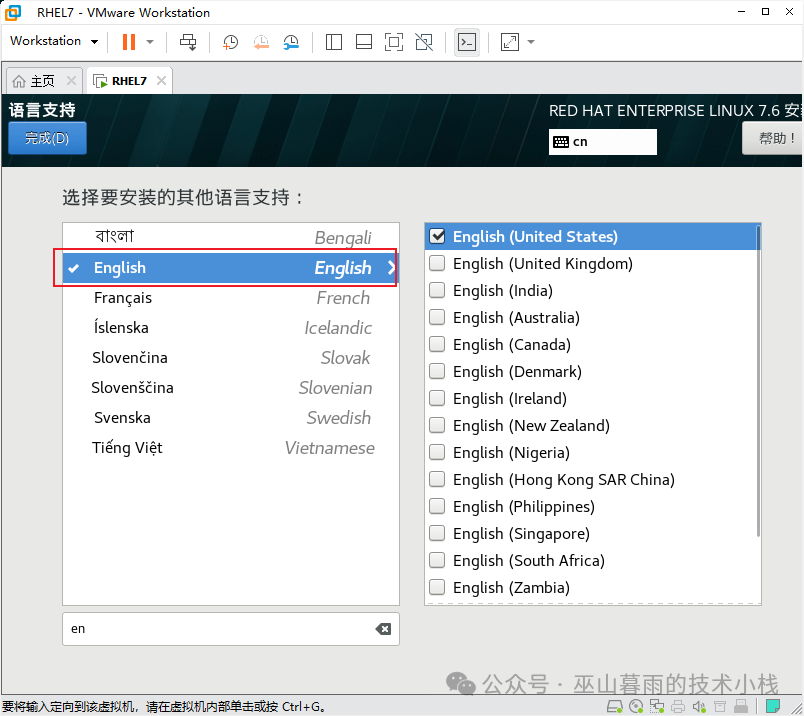Click the pause virtual machine icon

pyautogui.click(x=129, y=42)
